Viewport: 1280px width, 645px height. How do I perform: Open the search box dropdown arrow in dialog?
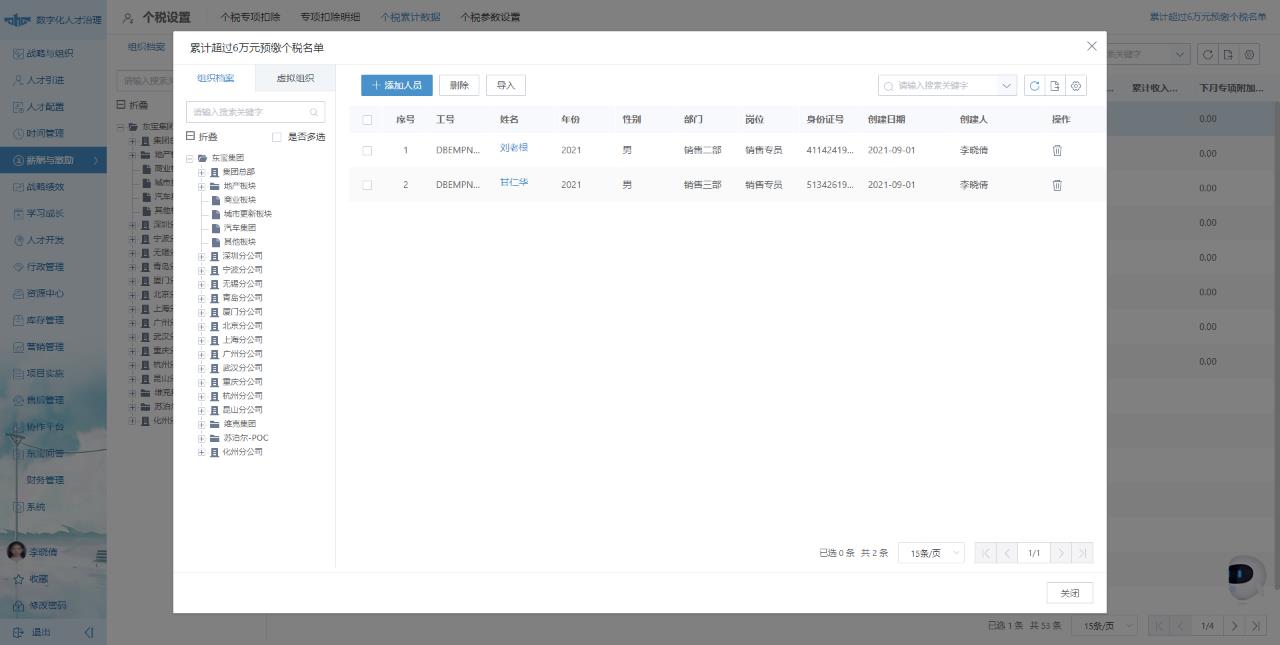click(x=1006, y=86)
